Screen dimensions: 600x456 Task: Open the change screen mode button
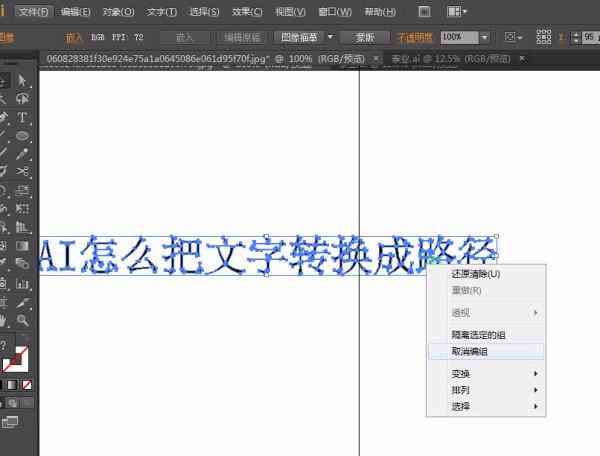[10, 422]
